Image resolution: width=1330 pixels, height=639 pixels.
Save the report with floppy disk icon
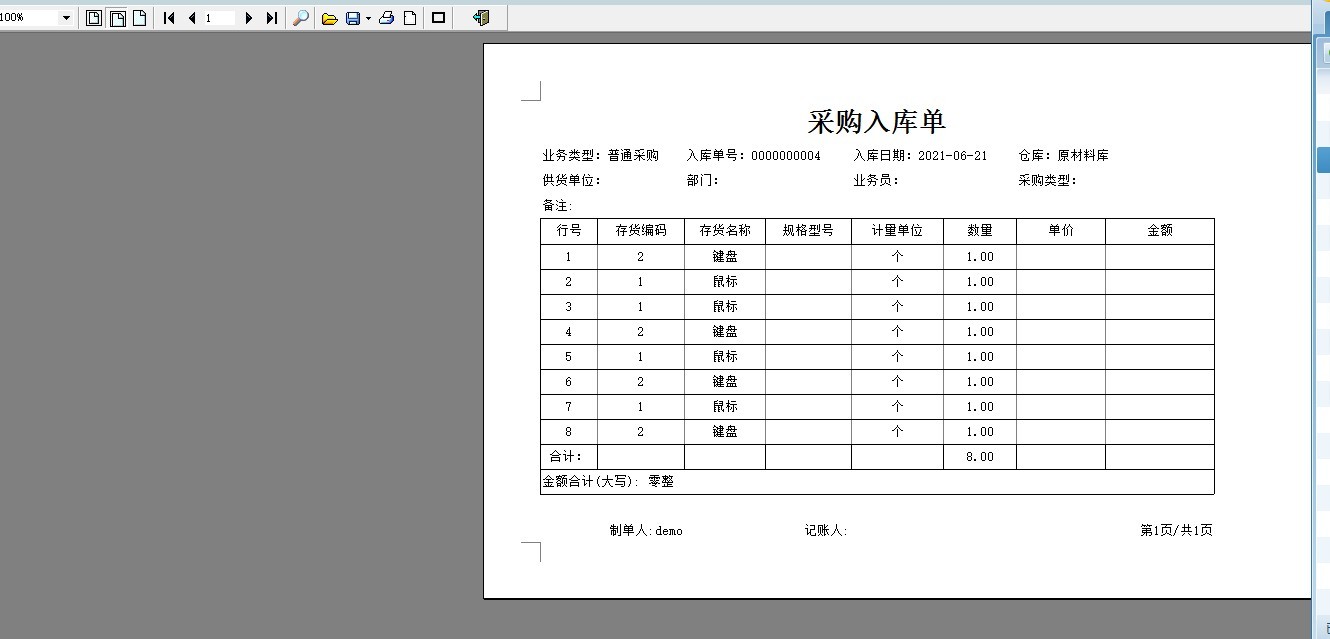click(x=353, y=18)
